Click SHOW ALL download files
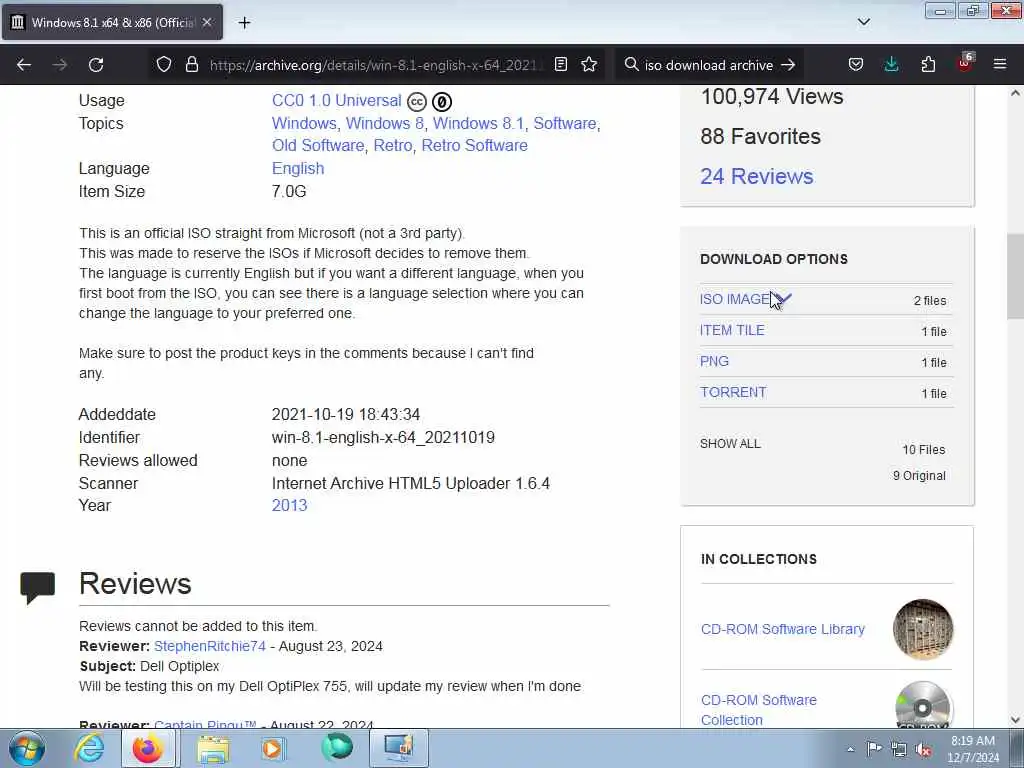The height and width of the screenshot is (768, 1024). [x=730, y=444]
